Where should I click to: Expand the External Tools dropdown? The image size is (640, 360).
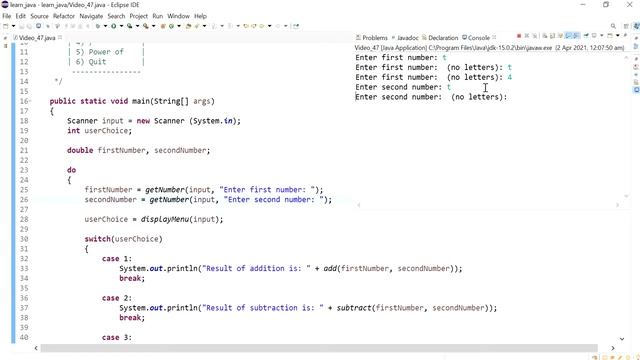tap(153, 26)
